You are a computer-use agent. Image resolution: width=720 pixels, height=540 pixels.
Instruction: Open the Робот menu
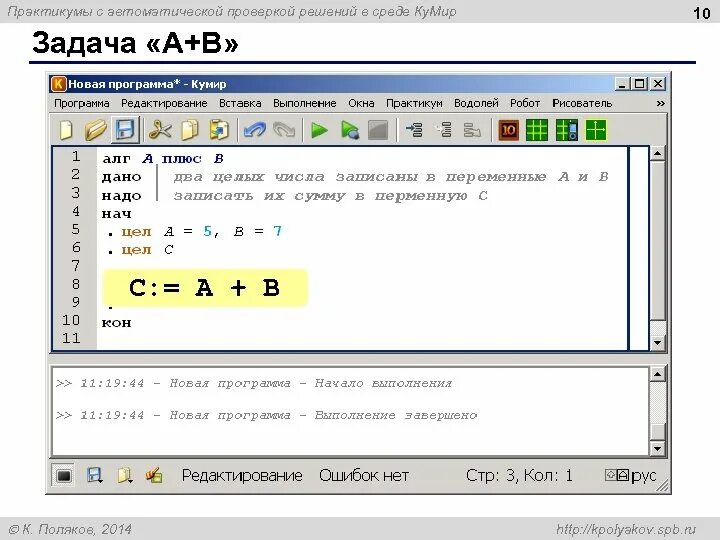[525, 103]
